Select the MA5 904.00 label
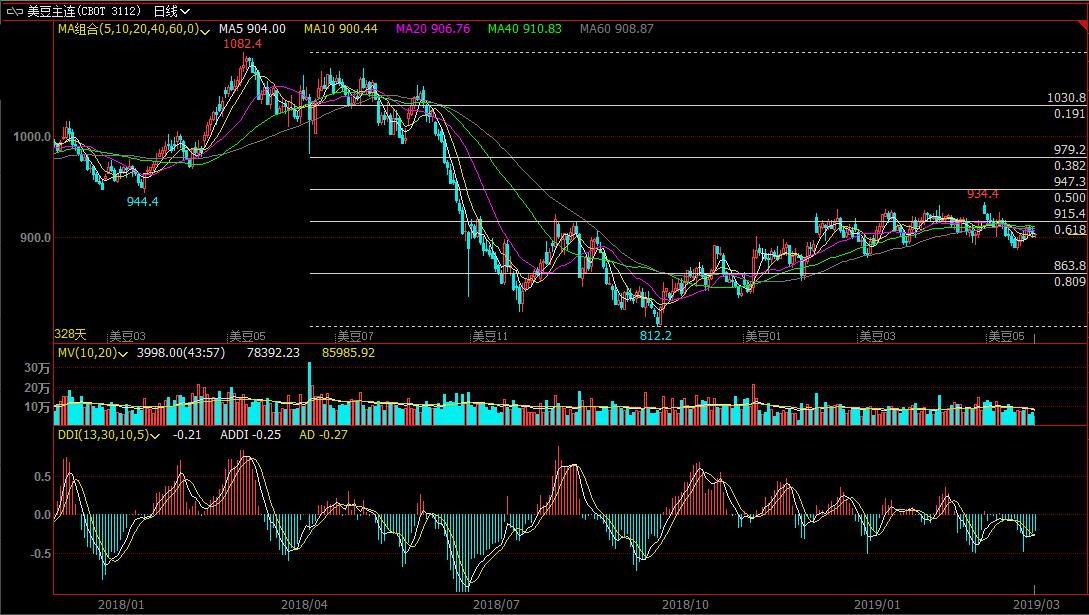Viewport: 1089px width, 615px height. pyautogui.click(x=252, y=30)
